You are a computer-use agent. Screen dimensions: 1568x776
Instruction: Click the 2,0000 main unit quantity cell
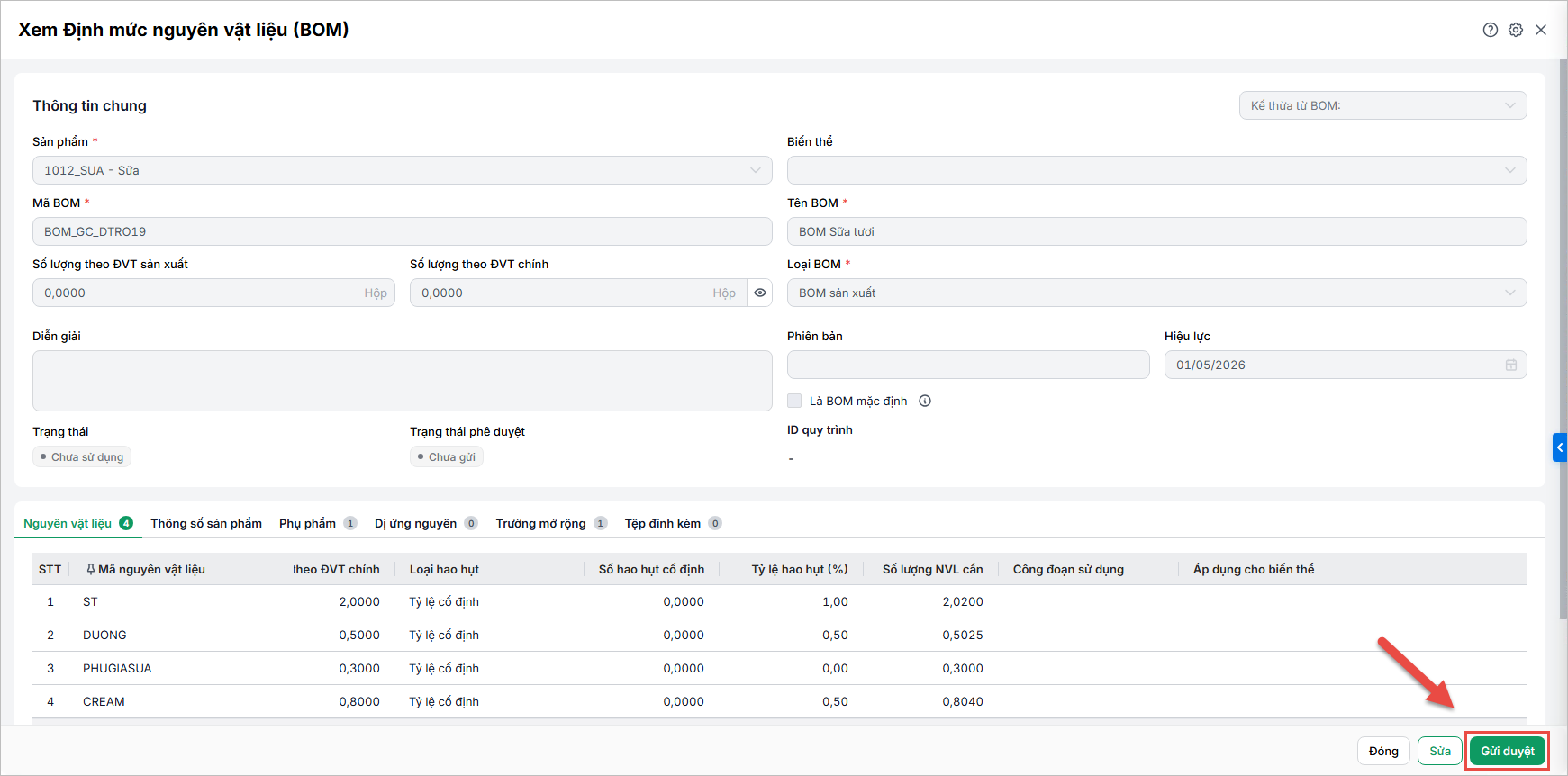(x=359, y=601)
